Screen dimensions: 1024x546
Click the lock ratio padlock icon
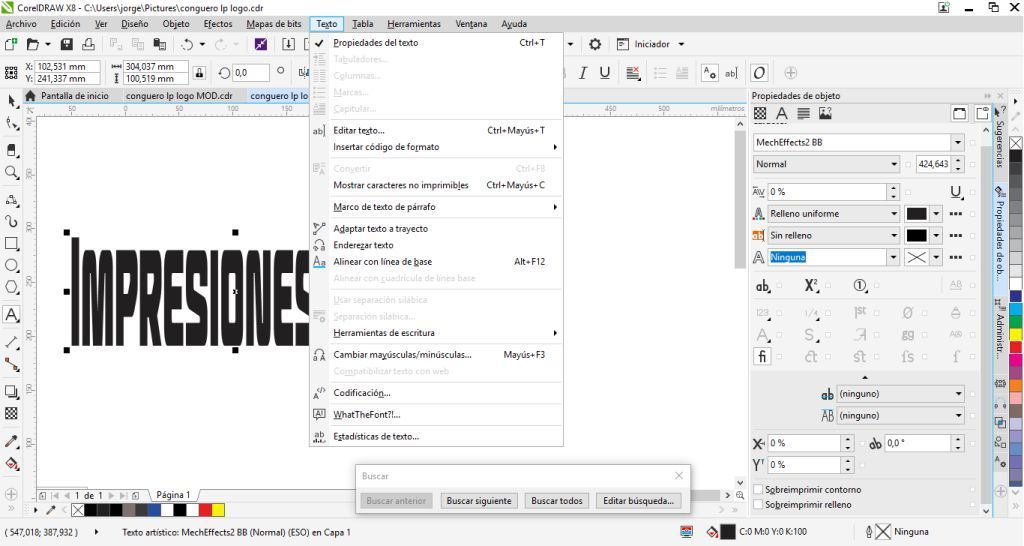tap(200, 72)
